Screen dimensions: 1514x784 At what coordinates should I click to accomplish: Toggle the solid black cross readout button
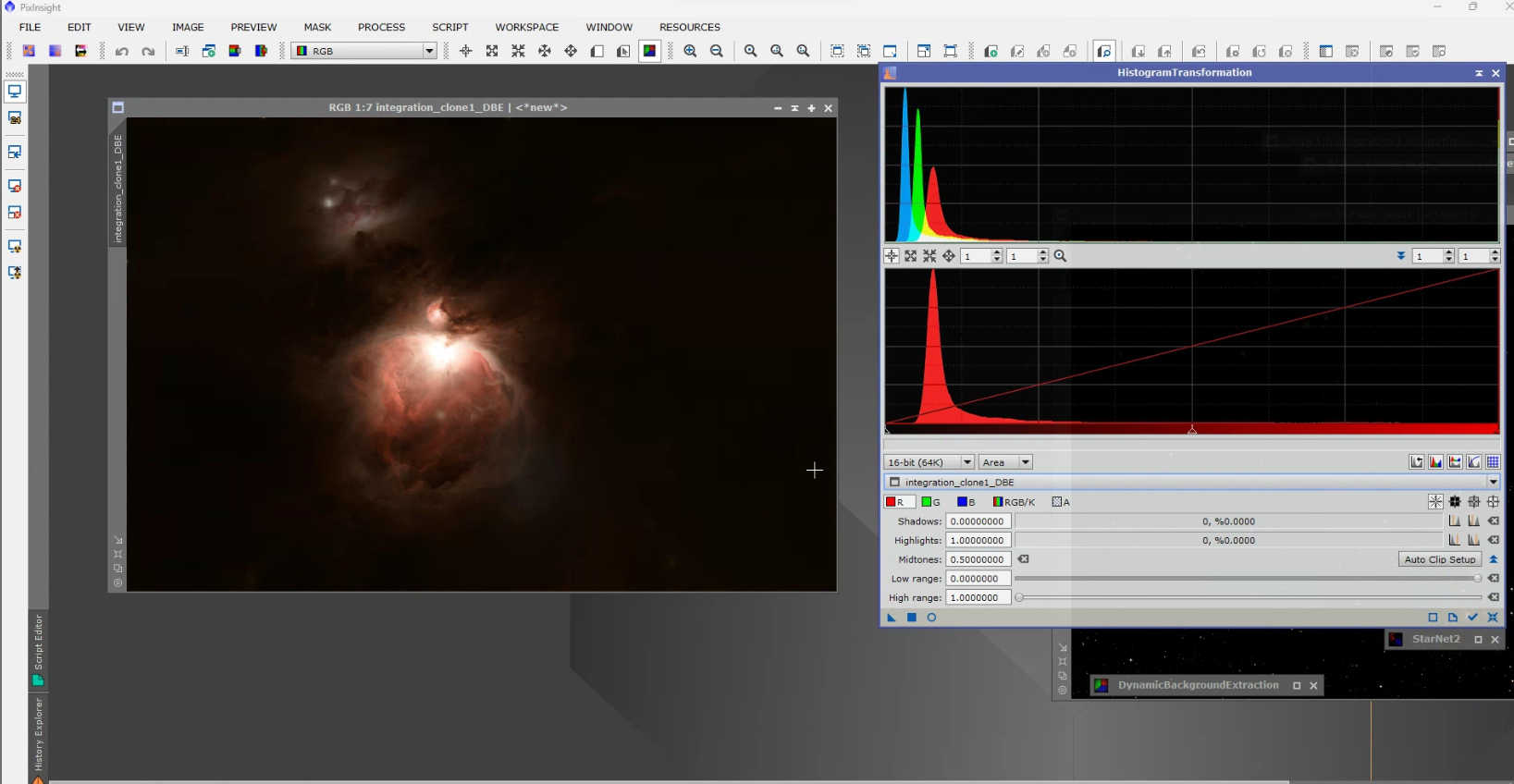click(x=1455, y=502)
